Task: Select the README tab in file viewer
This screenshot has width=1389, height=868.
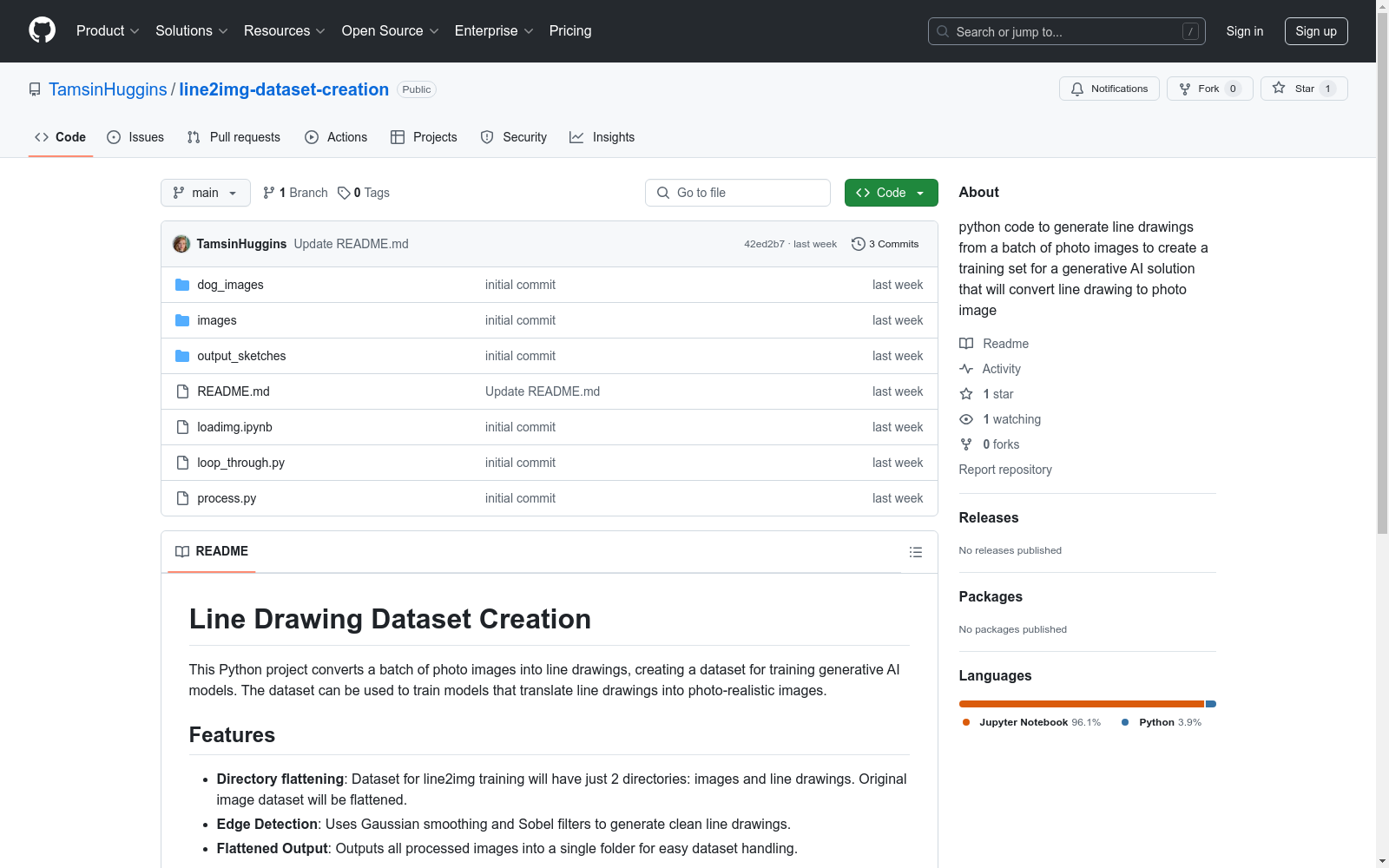Action: (x=212, y=551)
